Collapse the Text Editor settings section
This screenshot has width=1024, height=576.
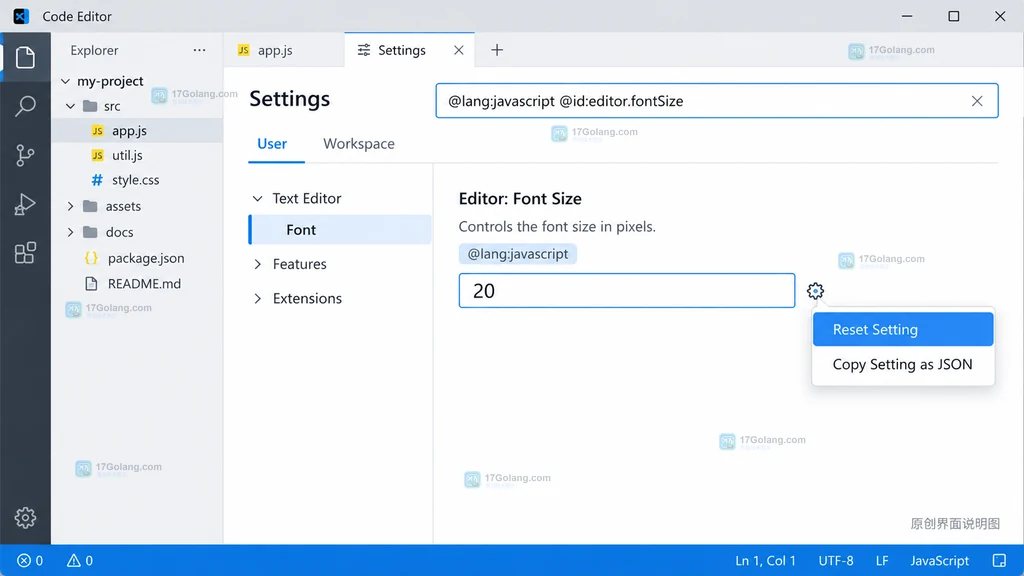coord(258,199)
